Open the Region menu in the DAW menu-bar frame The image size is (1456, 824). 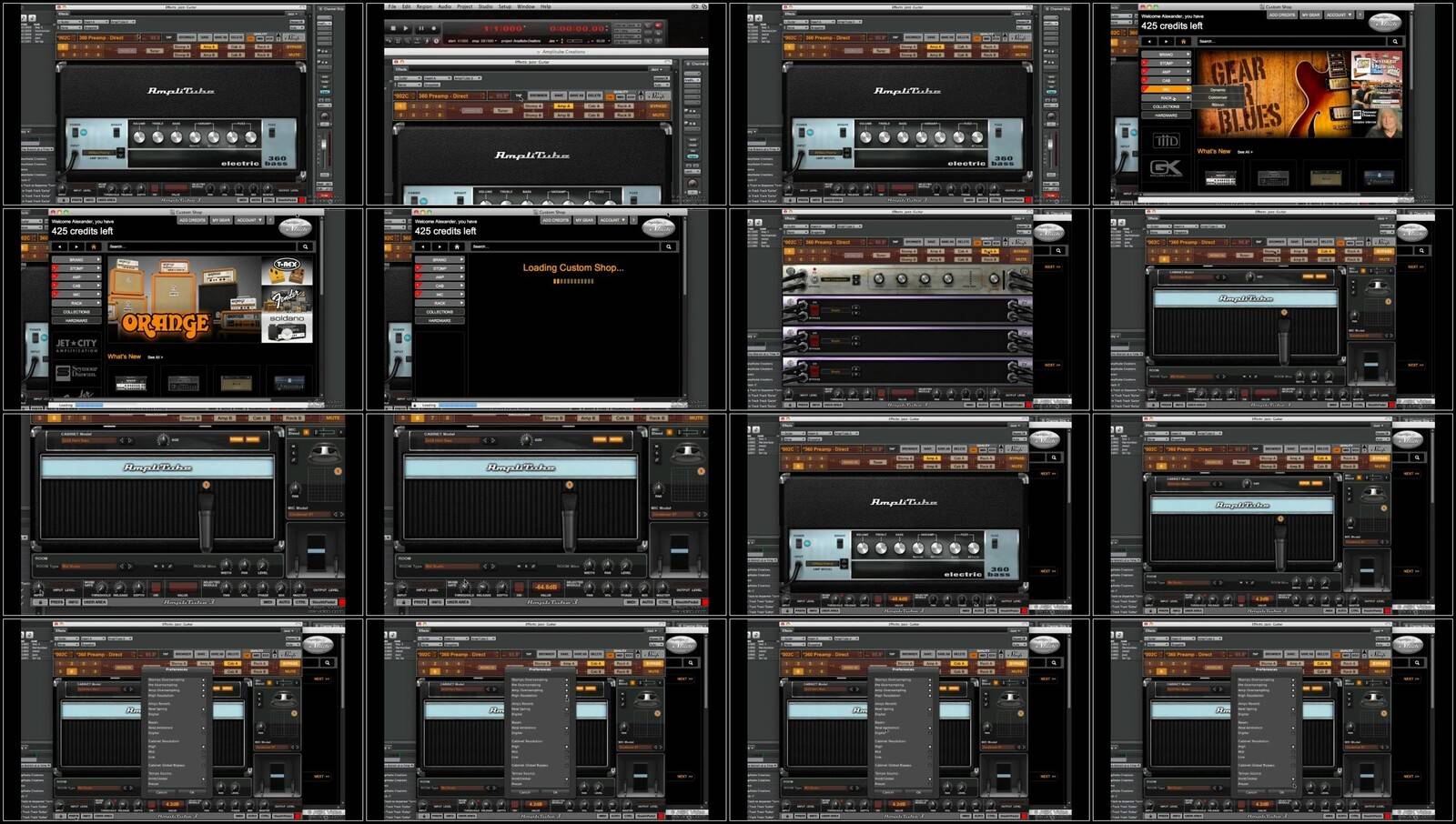(424, 6)
